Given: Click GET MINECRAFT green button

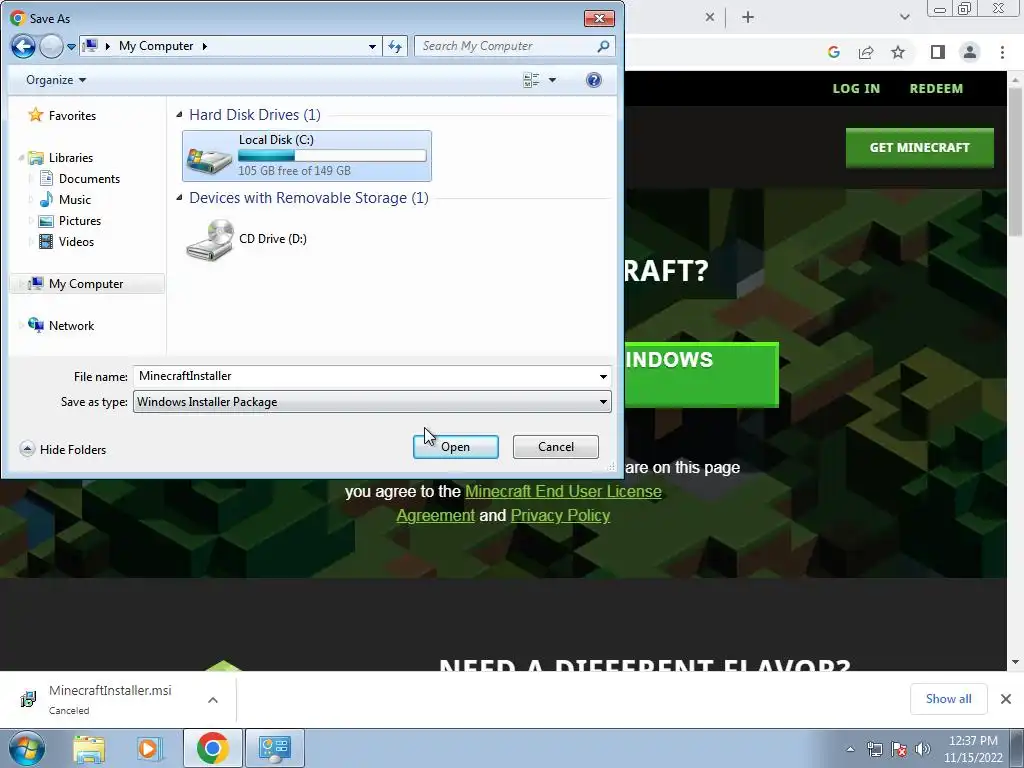Looking at the screenshot, I should coord(920,148).
